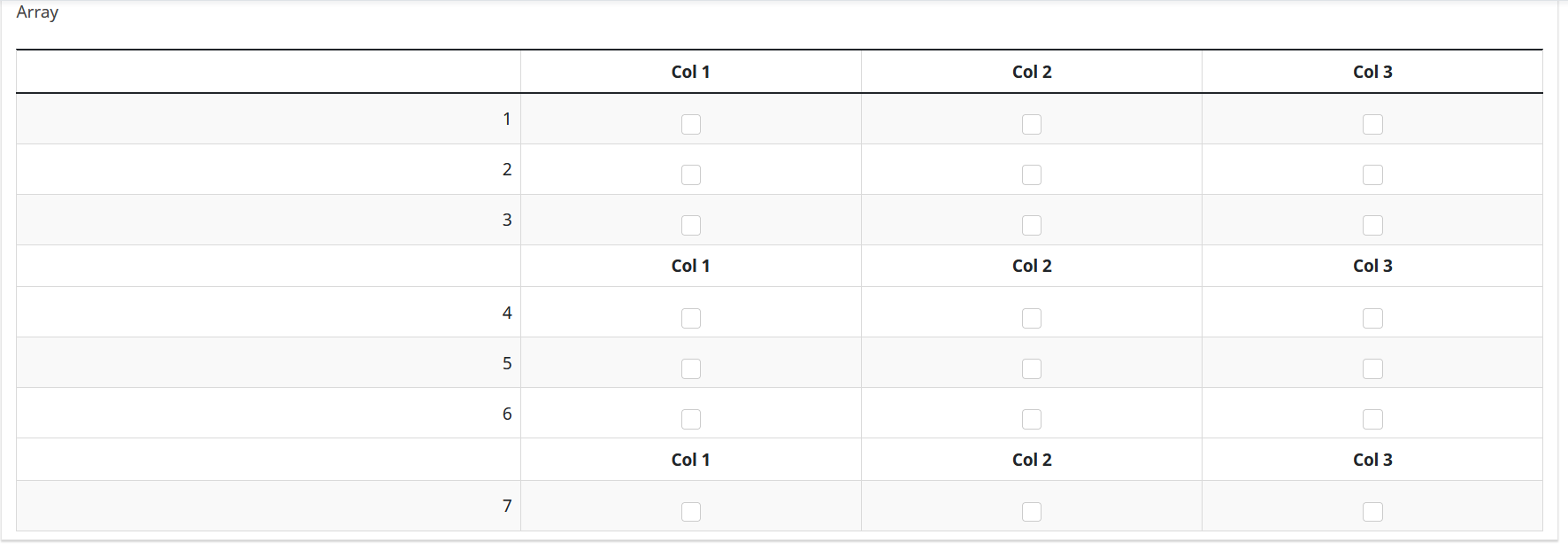The image size is (1568, 550).
Task: Mark the row 2 Col 3 checkbox
Action: coord(1372,174)
